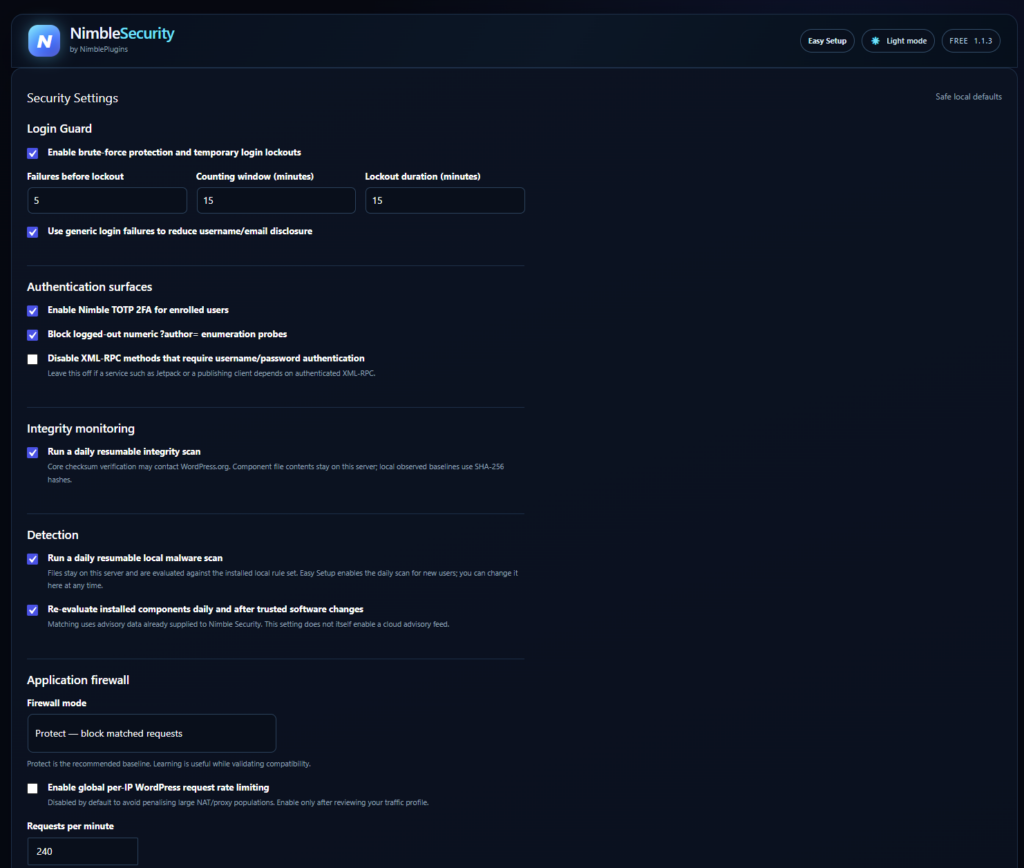Toggle daily resumable integrity scan checkbox

(33, 452)
